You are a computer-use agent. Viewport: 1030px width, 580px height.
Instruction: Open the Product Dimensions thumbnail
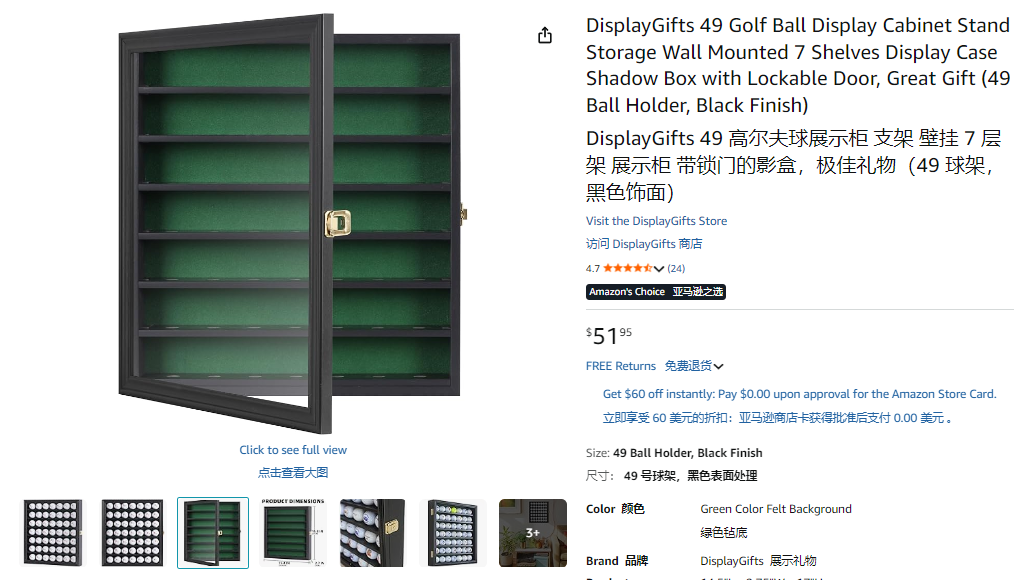[x=293, y=533]
